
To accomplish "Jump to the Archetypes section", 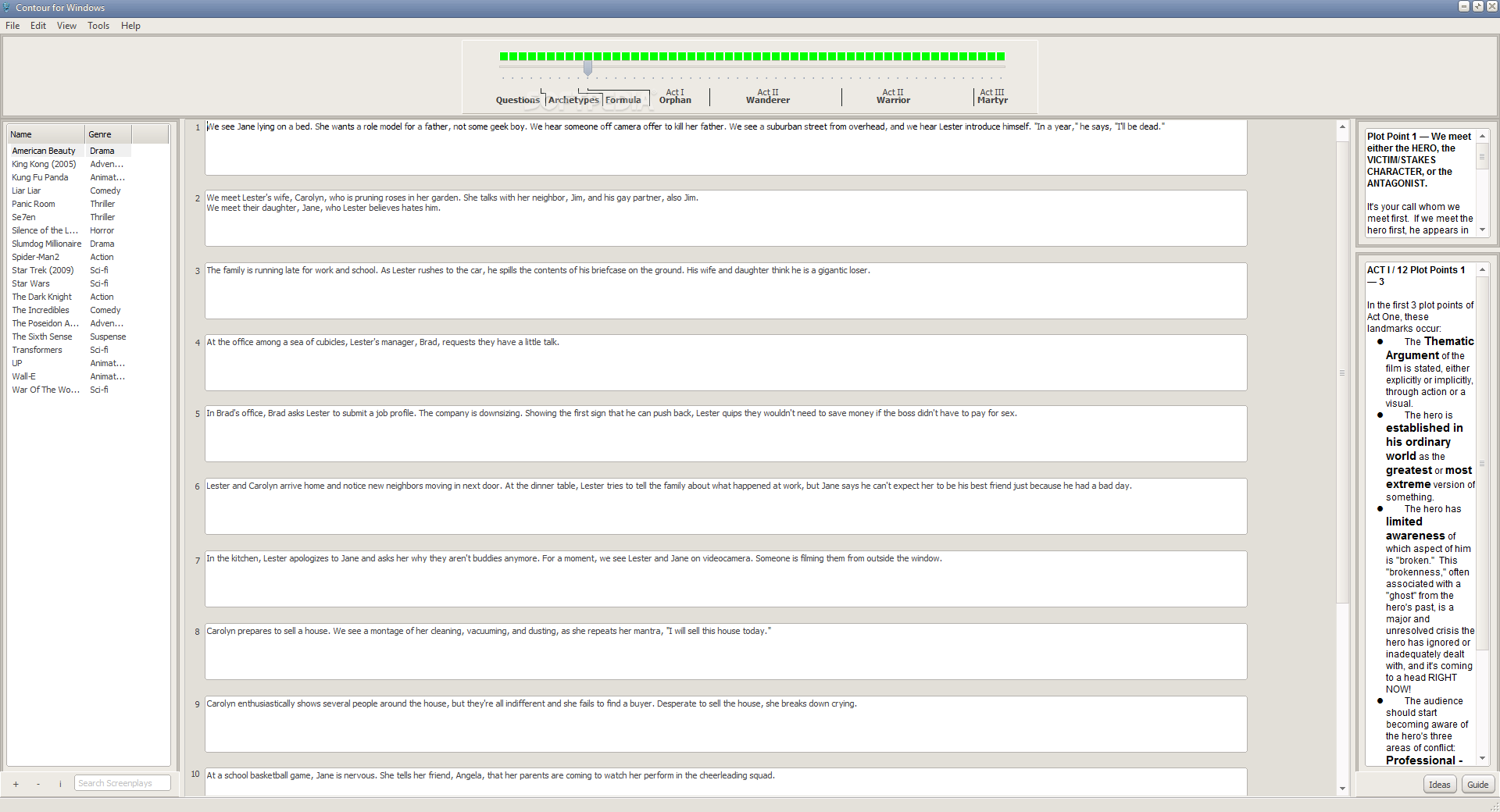I will [x=573, y=100].
